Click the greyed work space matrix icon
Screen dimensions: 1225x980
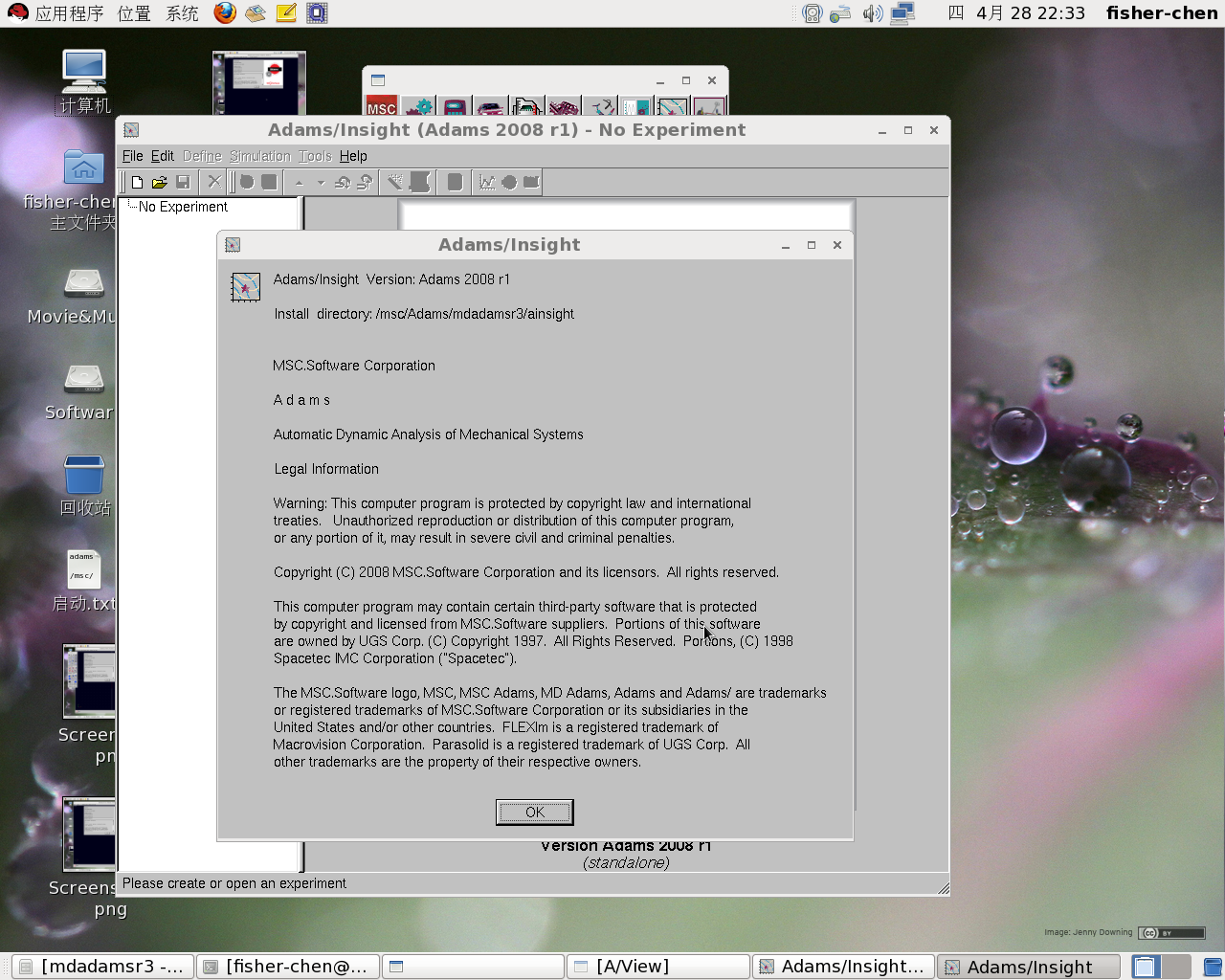point(419,182)
